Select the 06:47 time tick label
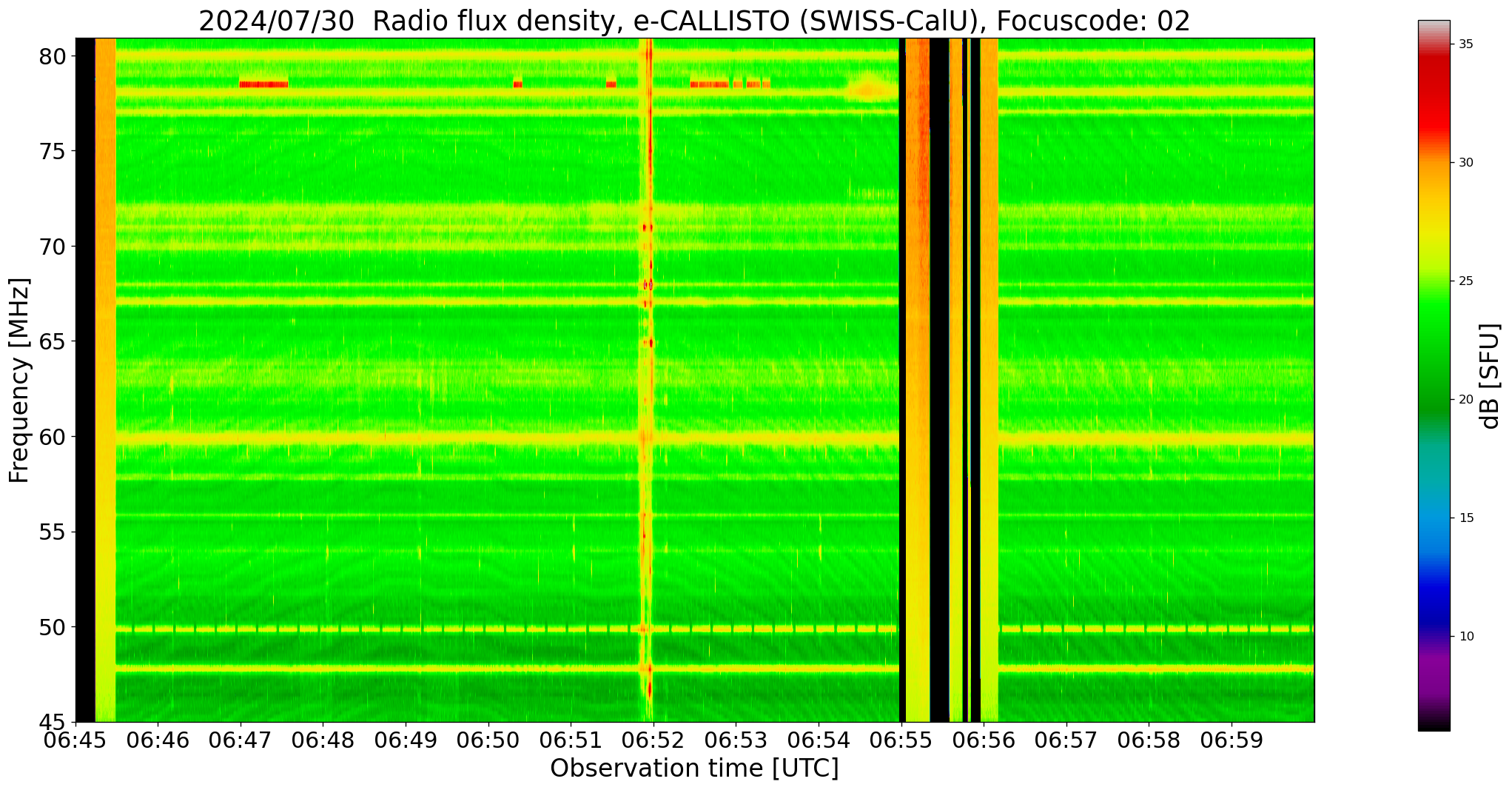 coord(240,740)
